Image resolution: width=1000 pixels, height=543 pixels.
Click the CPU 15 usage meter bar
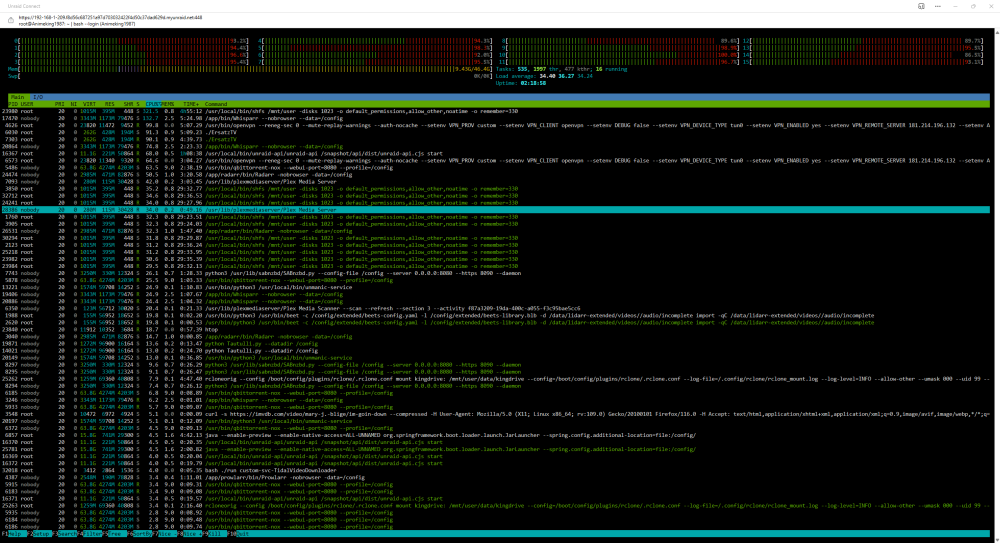point(863,62)
